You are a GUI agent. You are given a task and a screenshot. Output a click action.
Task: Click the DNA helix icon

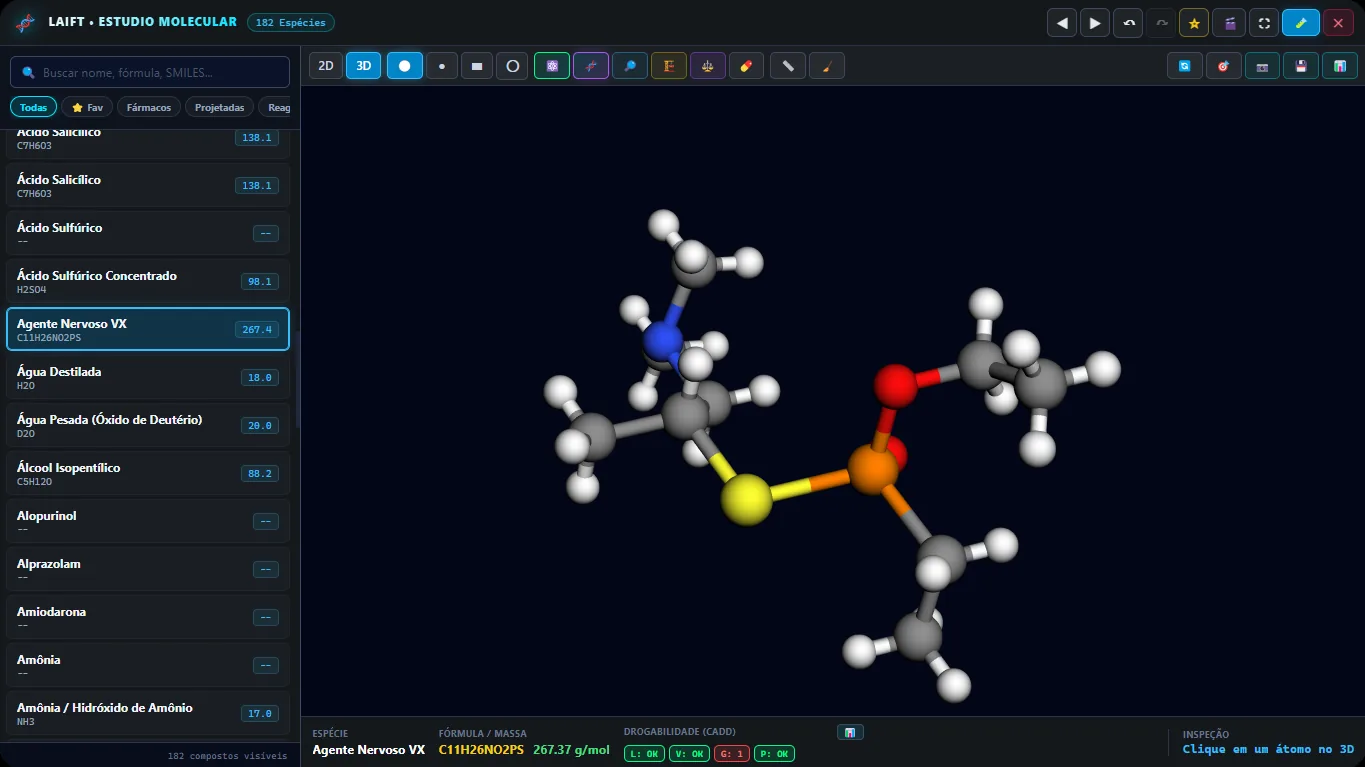(x=590, y=66)
